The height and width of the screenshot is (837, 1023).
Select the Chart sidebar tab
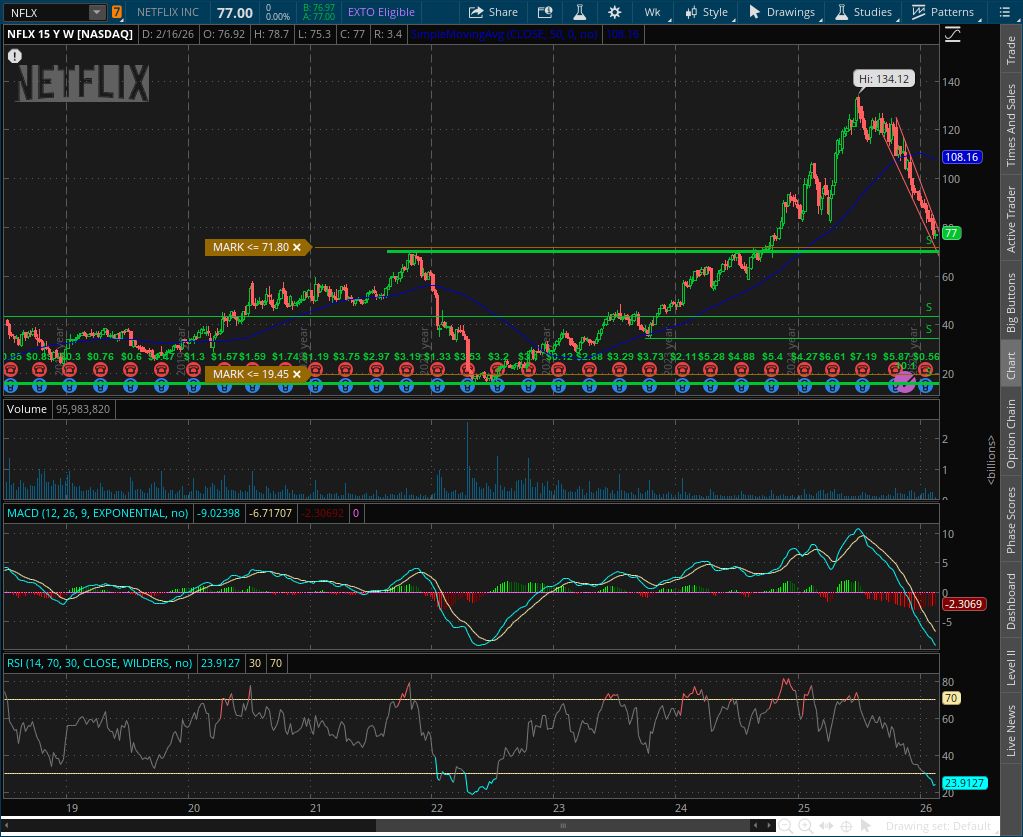click(x=1011, y=365)
